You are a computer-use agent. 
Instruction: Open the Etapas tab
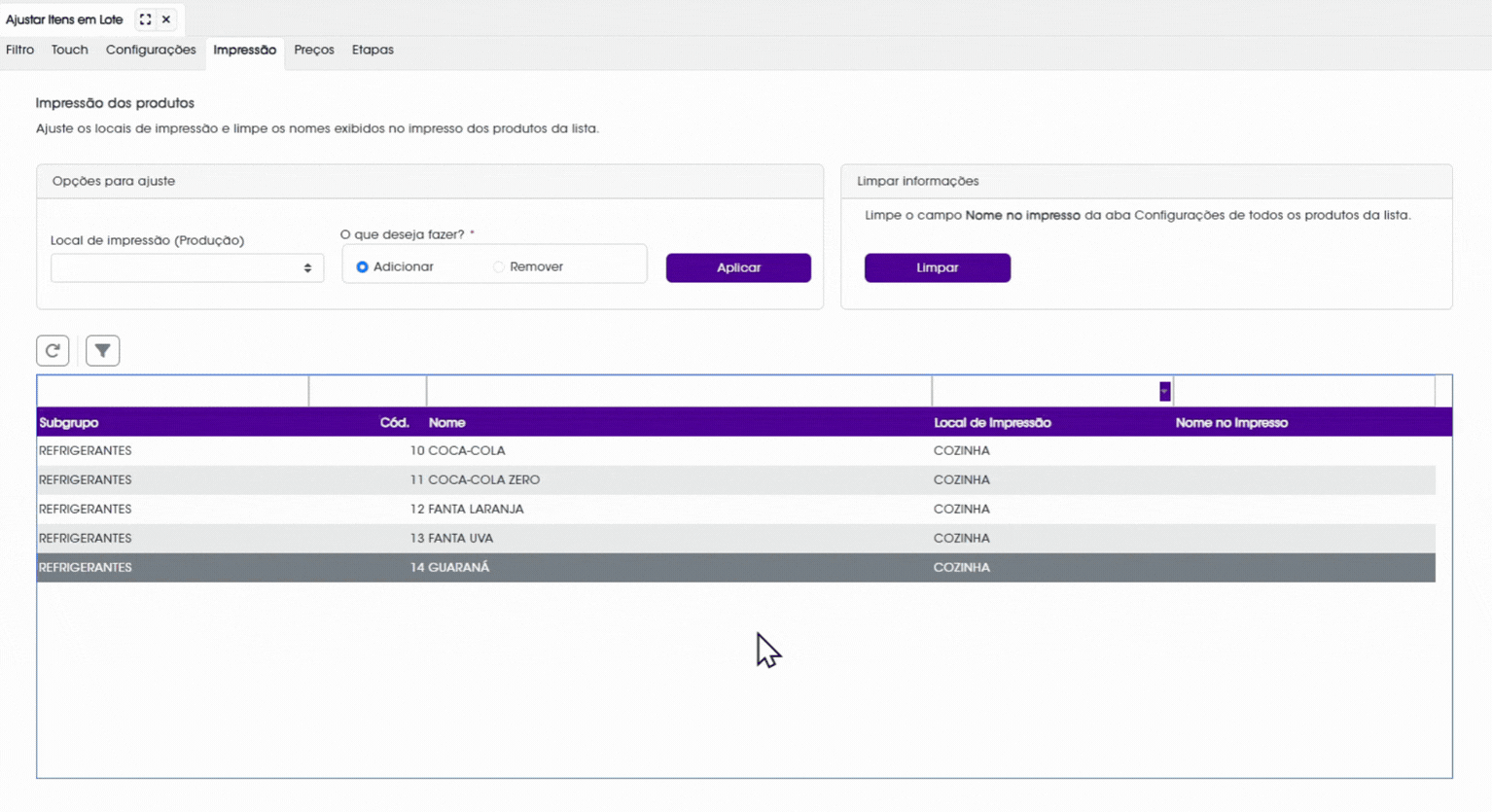coord(373,50)
